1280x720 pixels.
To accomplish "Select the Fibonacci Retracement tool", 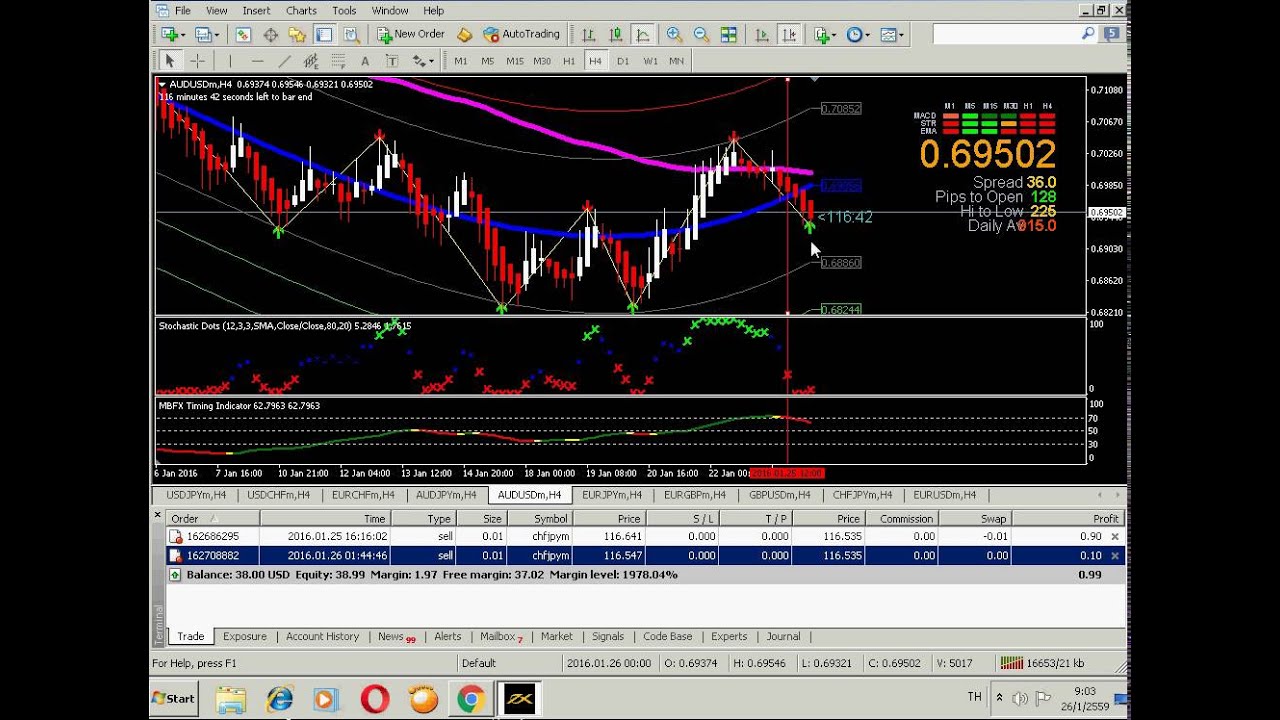I will pos(338,61).
